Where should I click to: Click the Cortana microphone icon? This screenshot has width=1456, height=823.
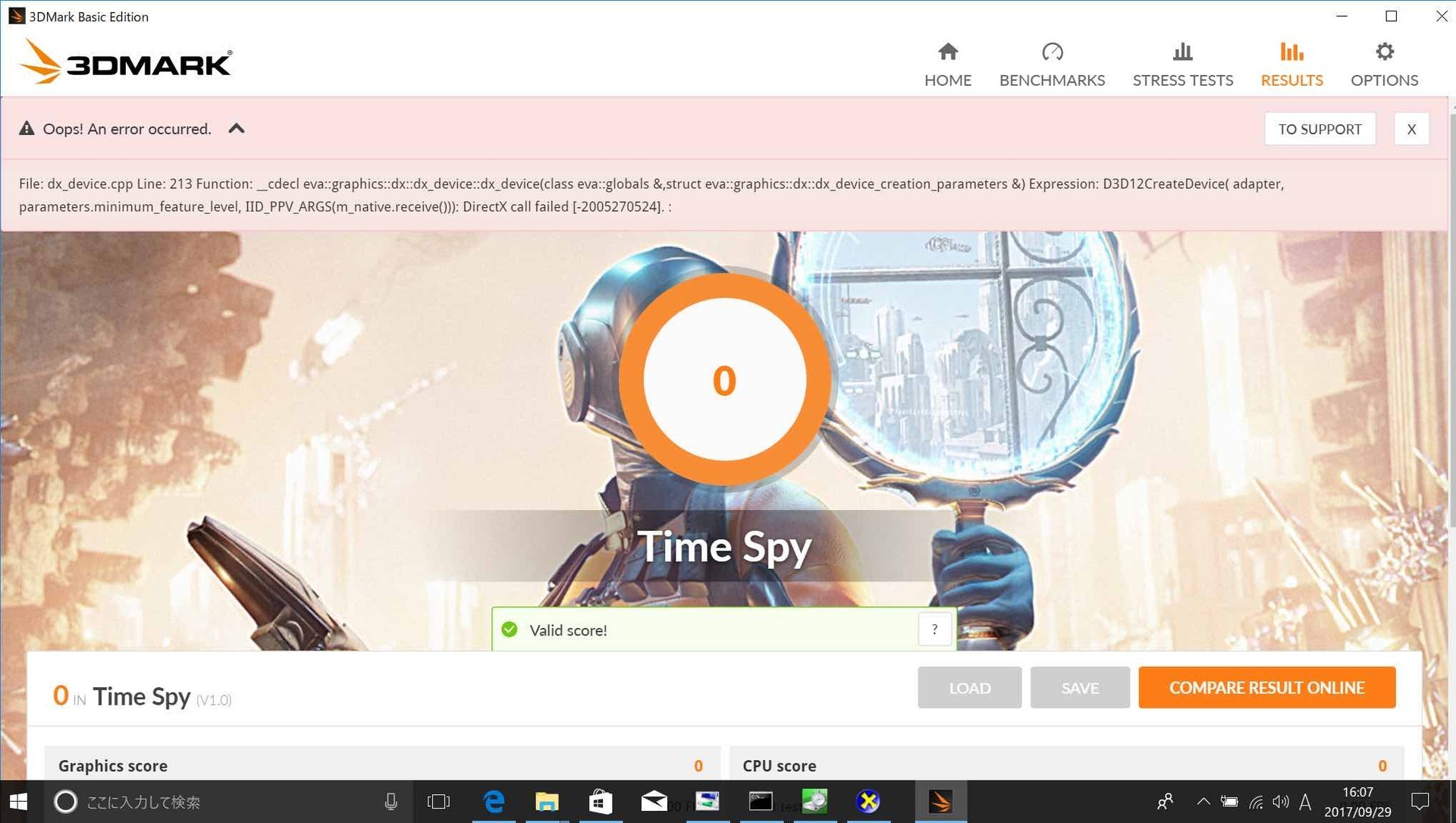[391, 801]
